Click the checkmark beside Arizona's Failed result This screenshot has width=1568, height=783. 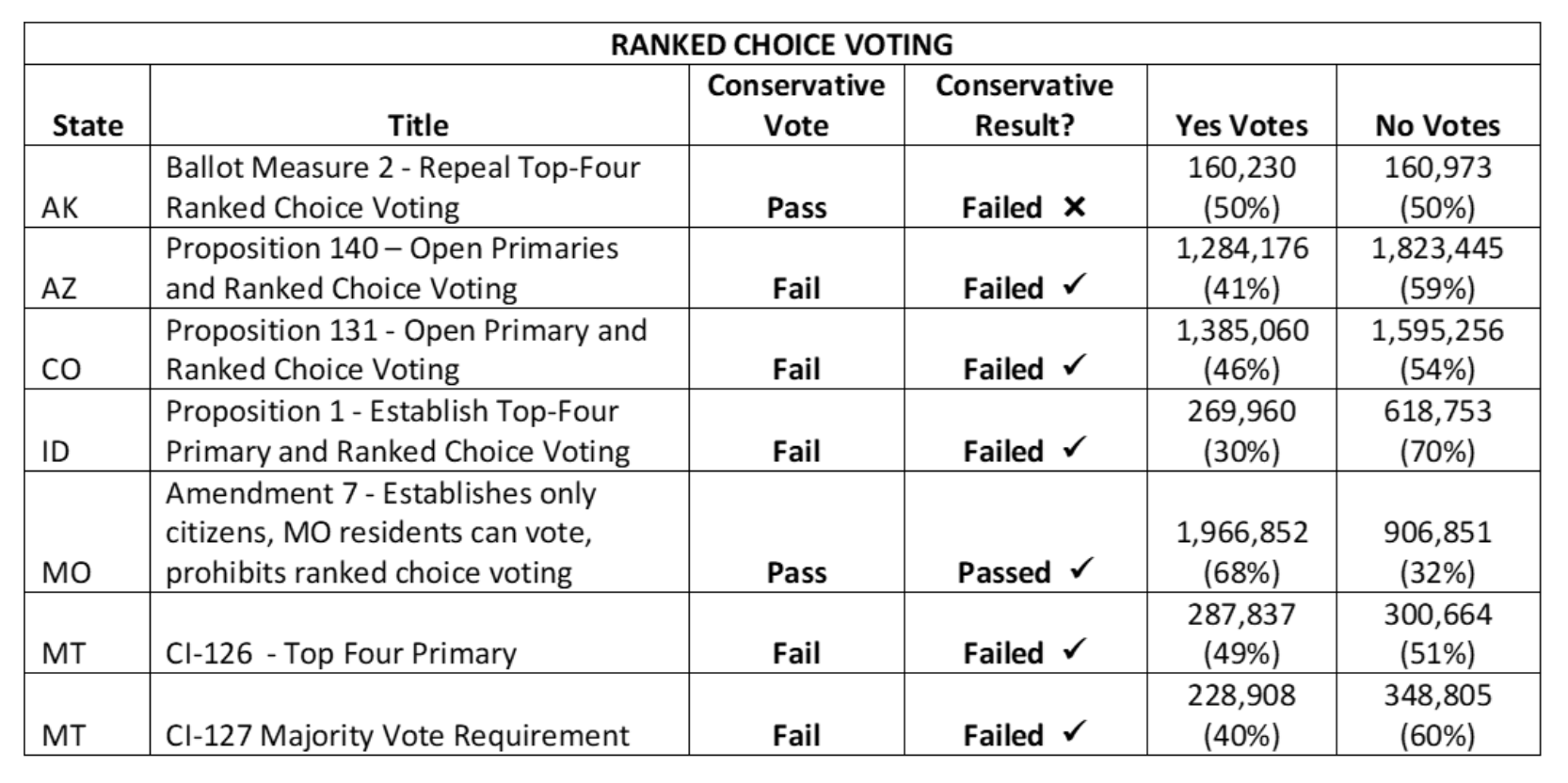click(x=1074, y=286)
